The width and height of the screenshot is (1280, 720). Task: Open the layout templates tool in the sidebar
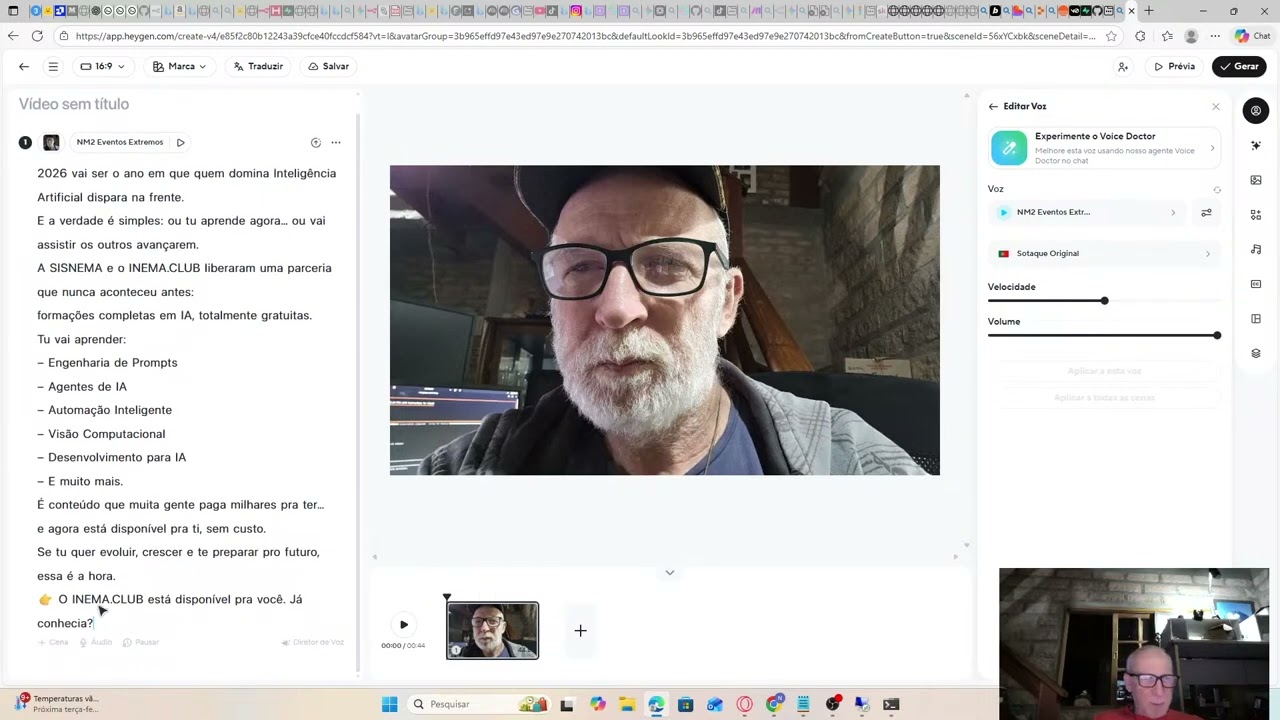[x=1256, y=319]
